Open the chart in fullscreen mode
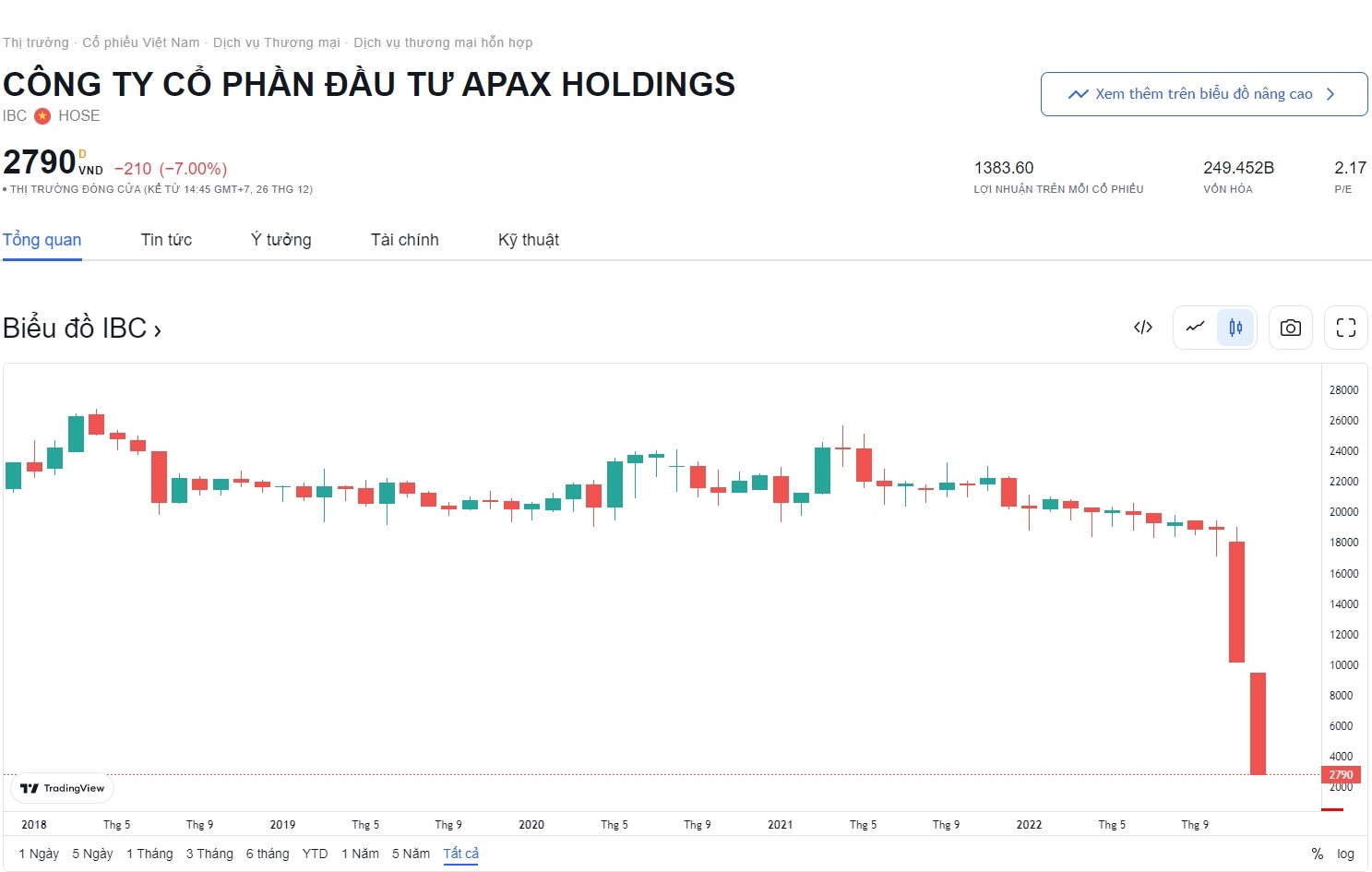This screenshot has height=872, width=1372. [x=1346, y=328]
